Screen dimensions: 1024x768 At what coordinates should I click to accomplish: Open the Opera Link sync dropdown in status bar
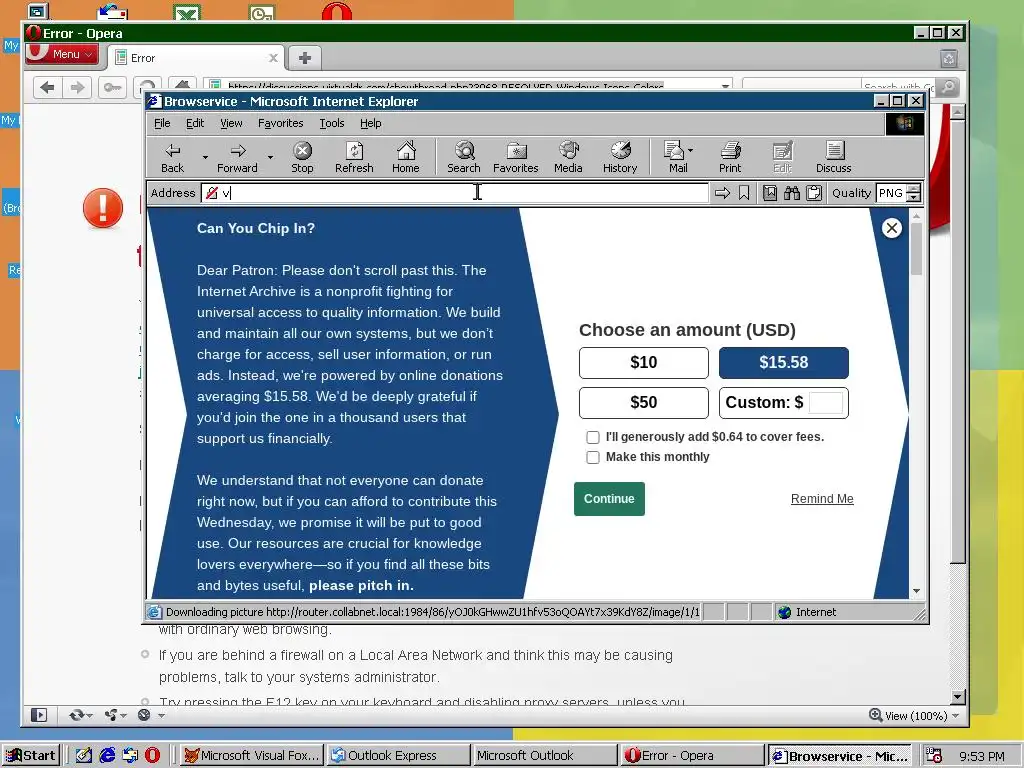tap(80, 715)
